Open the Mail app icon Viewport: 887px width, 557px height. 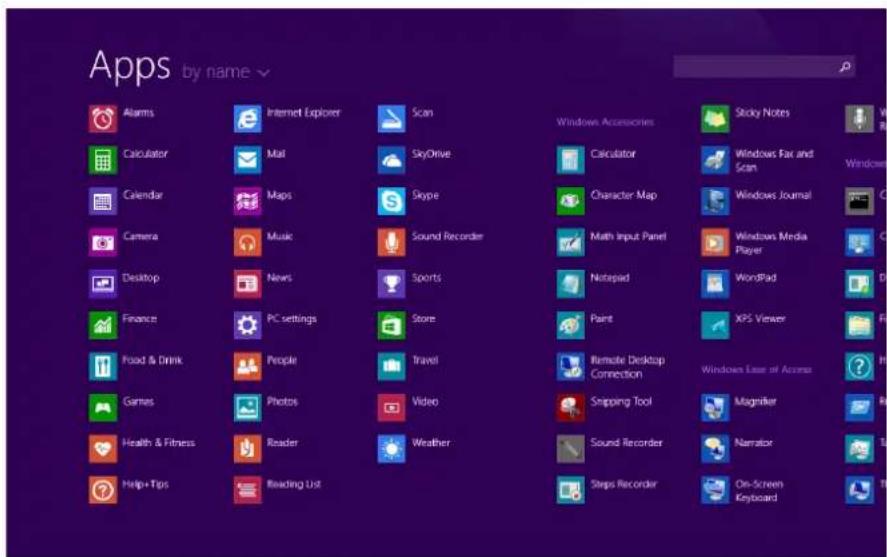[248, 160]
